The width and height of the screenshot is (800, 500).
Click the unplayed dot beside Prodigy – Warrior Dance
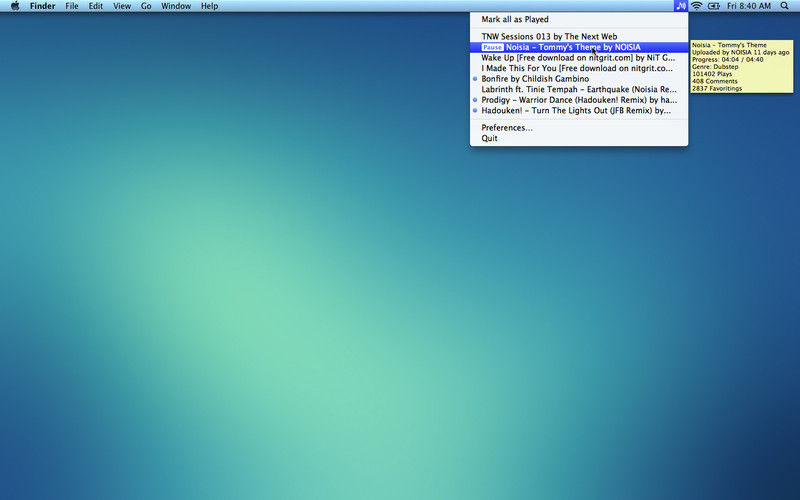pyautogui.click(x=475, y=100)
